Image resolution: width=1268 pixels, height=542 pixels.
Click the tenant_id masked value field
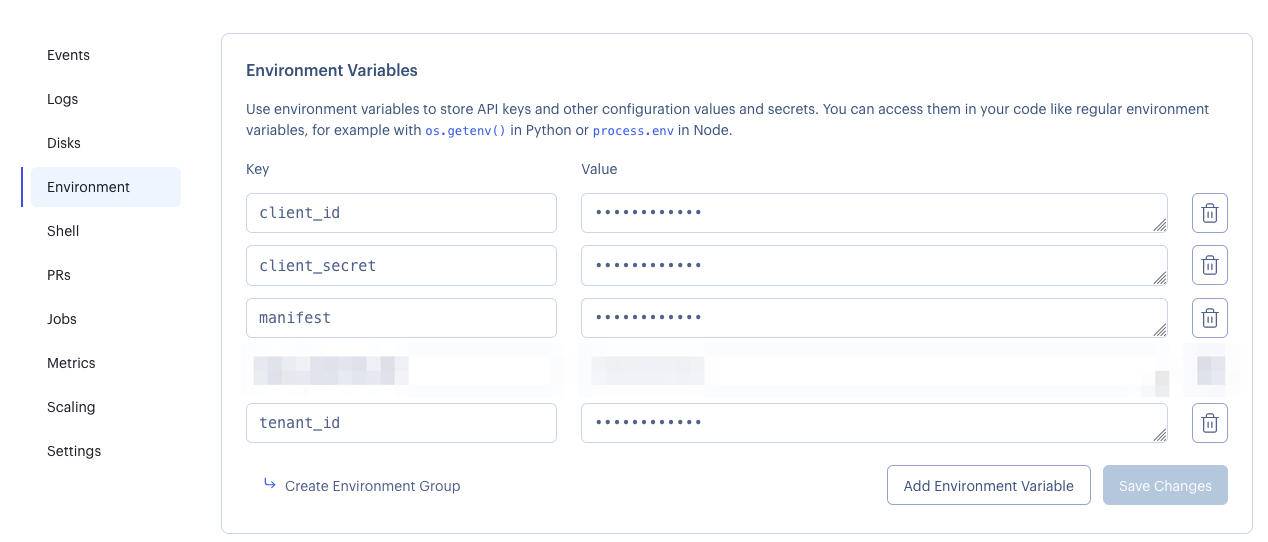(873, 423)
